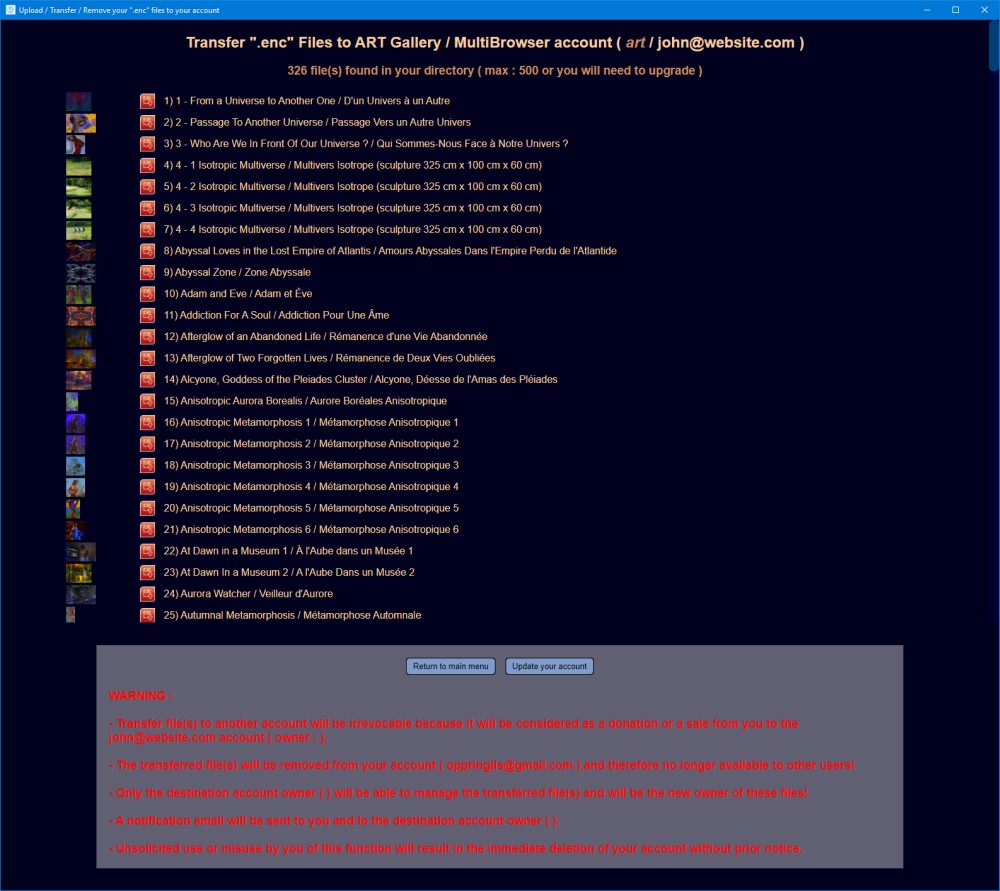Open thumbnail for 'Anisotropic Metamorphosis 4'
Image resolution: width=1000 pixels, height=891 pixels.
pos(75,487)
